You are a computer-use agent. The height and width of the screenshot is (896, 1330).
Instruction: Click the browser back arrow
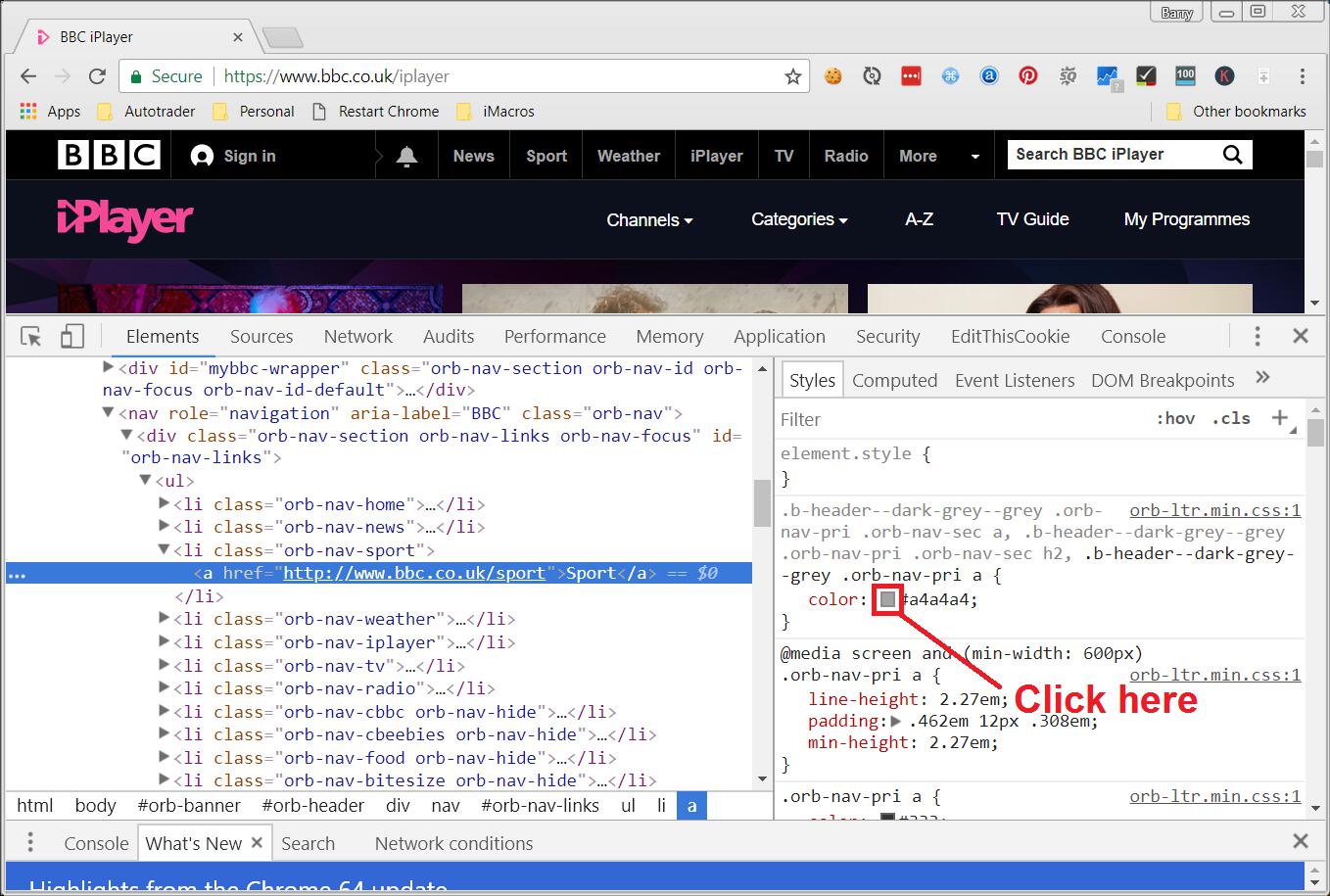click(x=28, y=76)
